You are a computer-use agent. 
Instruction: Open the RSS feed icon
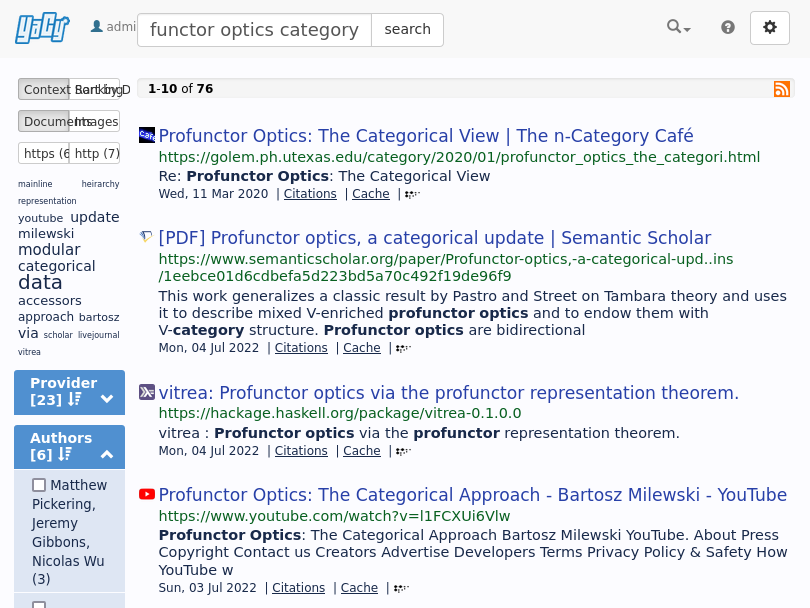782,89
